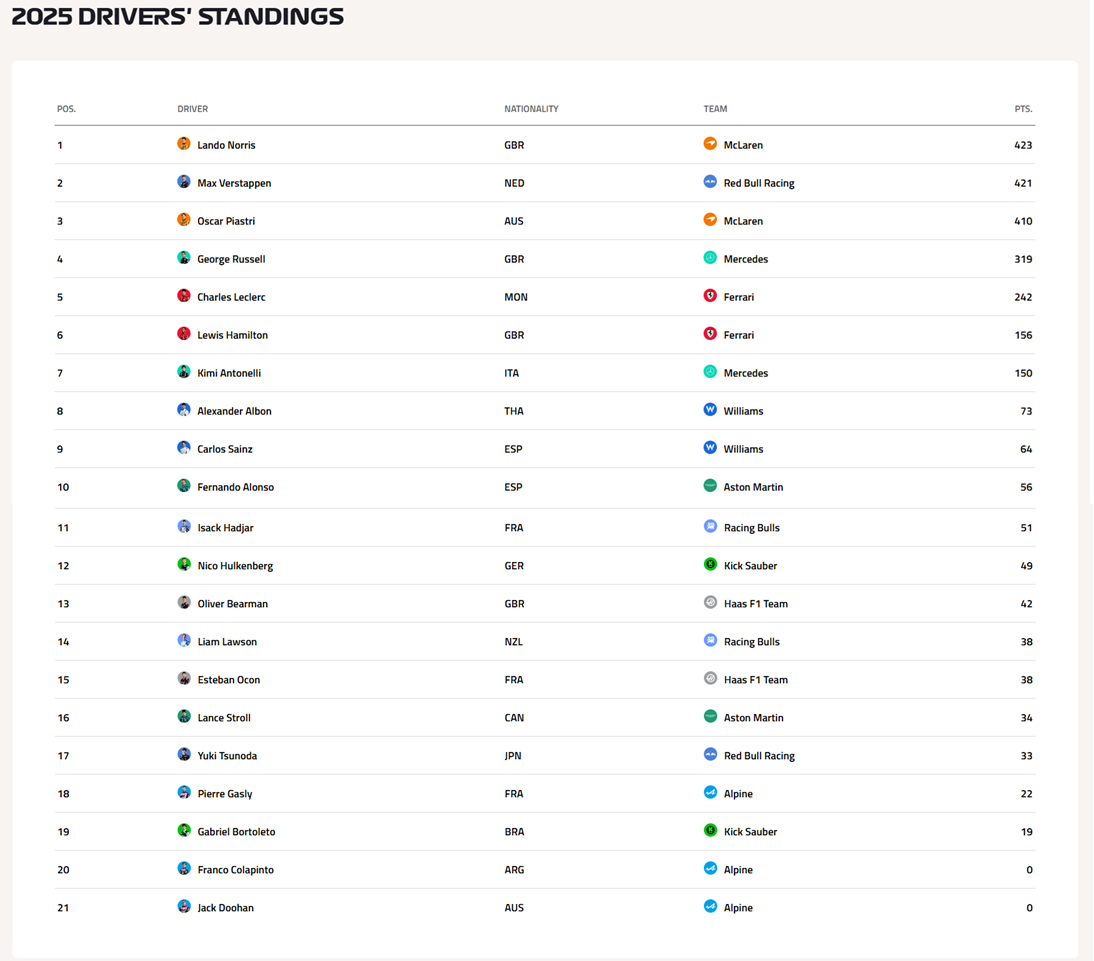Click the Racing Bulls logo in Isack Hadjar's row
1094x961 pixels.
pos(710,527)
